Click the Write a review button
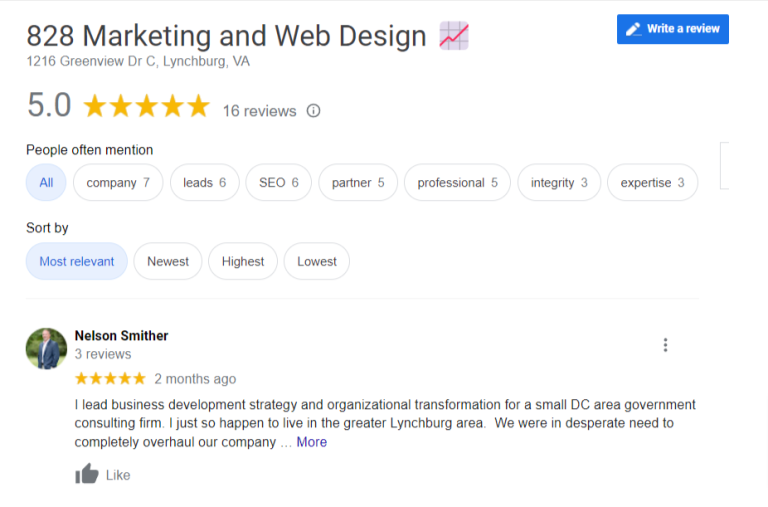Viewport: 768px width, 507px height. click(x=672, y=29)
